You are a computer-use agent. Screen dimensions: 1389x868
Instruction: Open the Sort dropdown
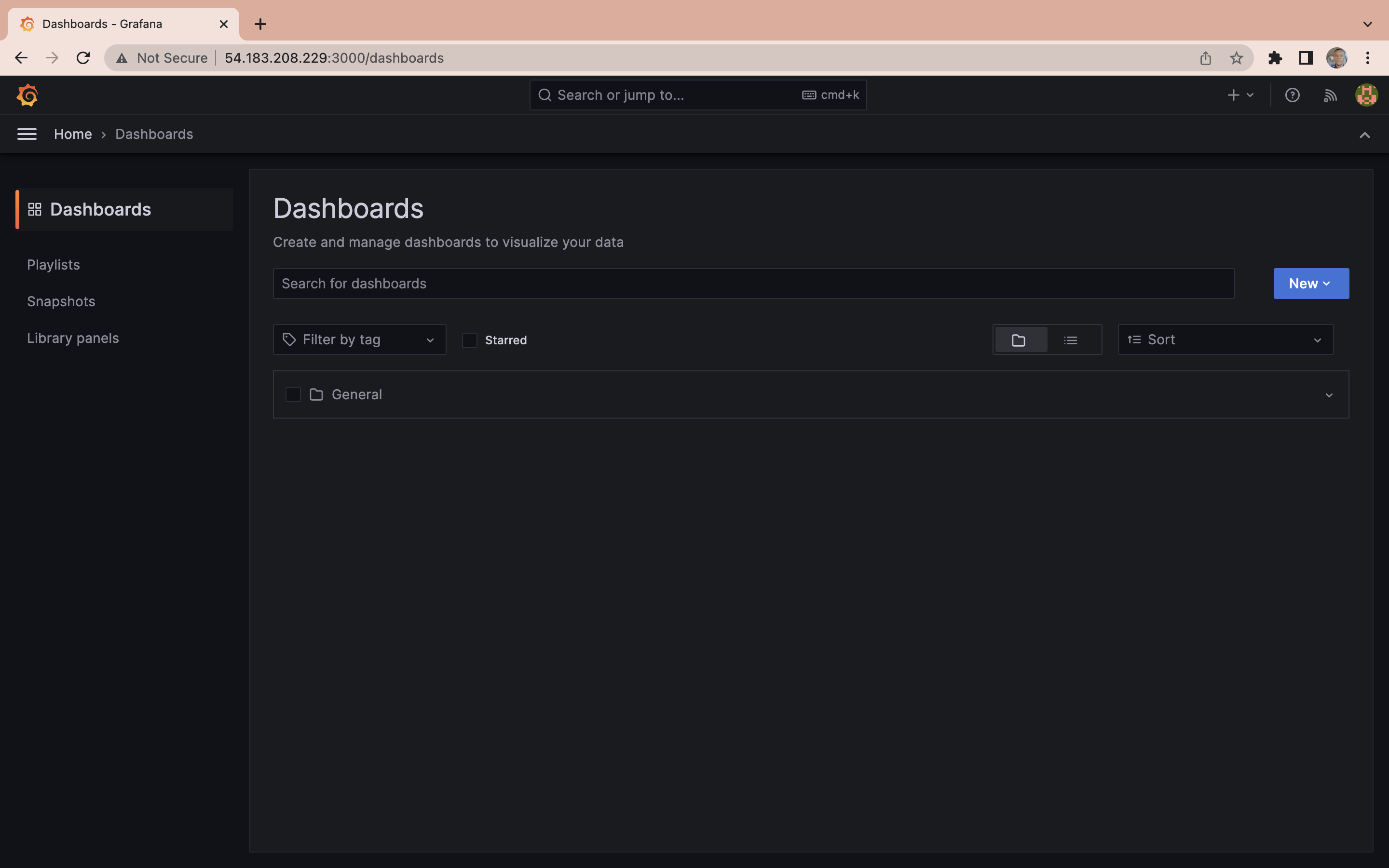pyautogui.click(x=1225, y=340)
